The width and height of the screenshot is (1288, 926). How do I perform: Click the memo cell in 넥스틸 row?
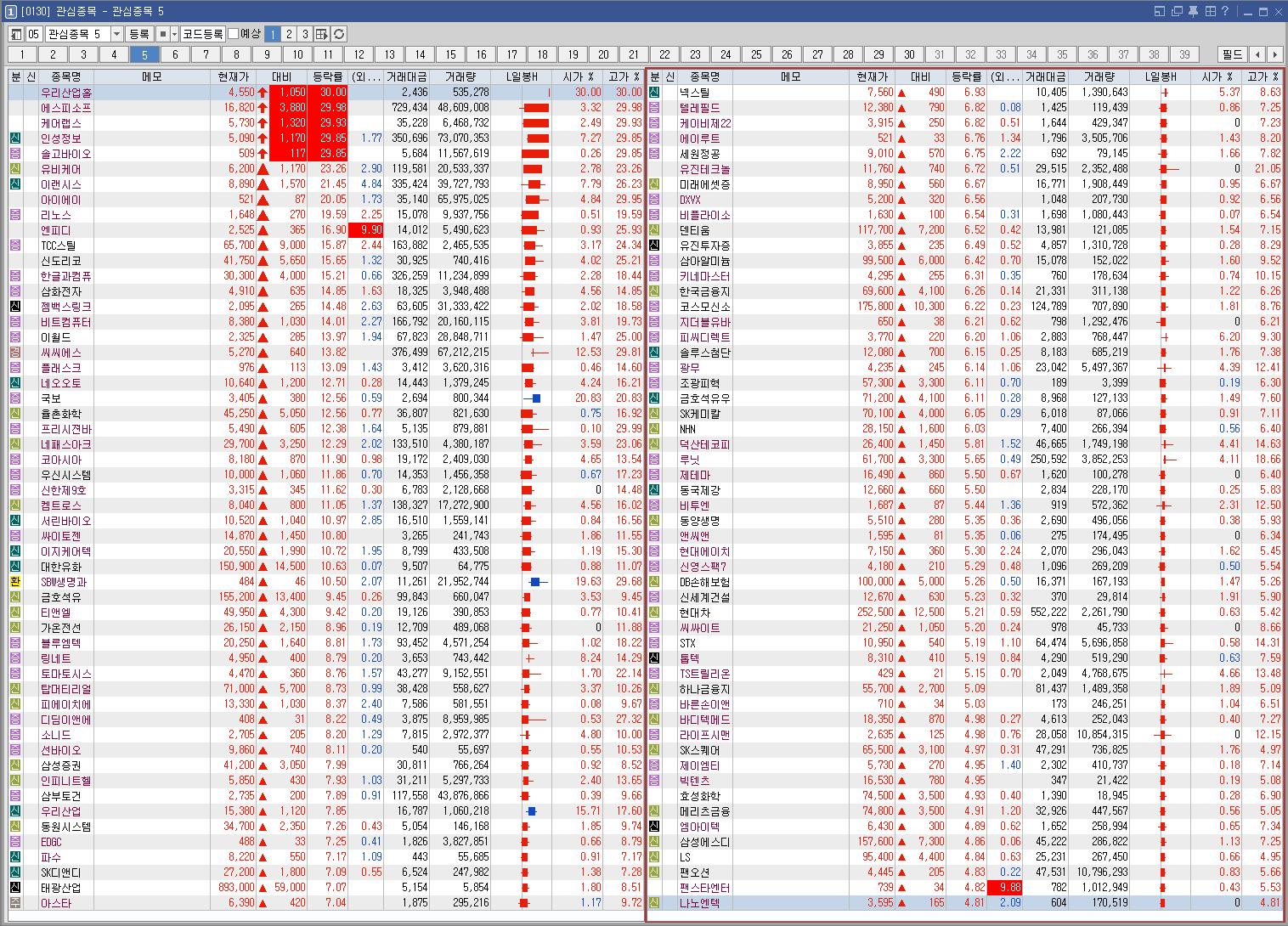click(x=790, y=93)
